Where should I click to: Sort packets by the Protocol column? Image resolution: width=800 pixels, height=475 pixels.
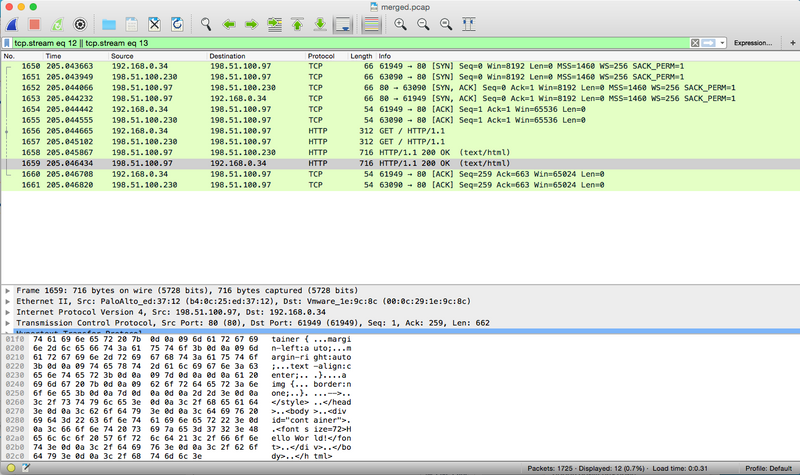click(x=321, y=56)
